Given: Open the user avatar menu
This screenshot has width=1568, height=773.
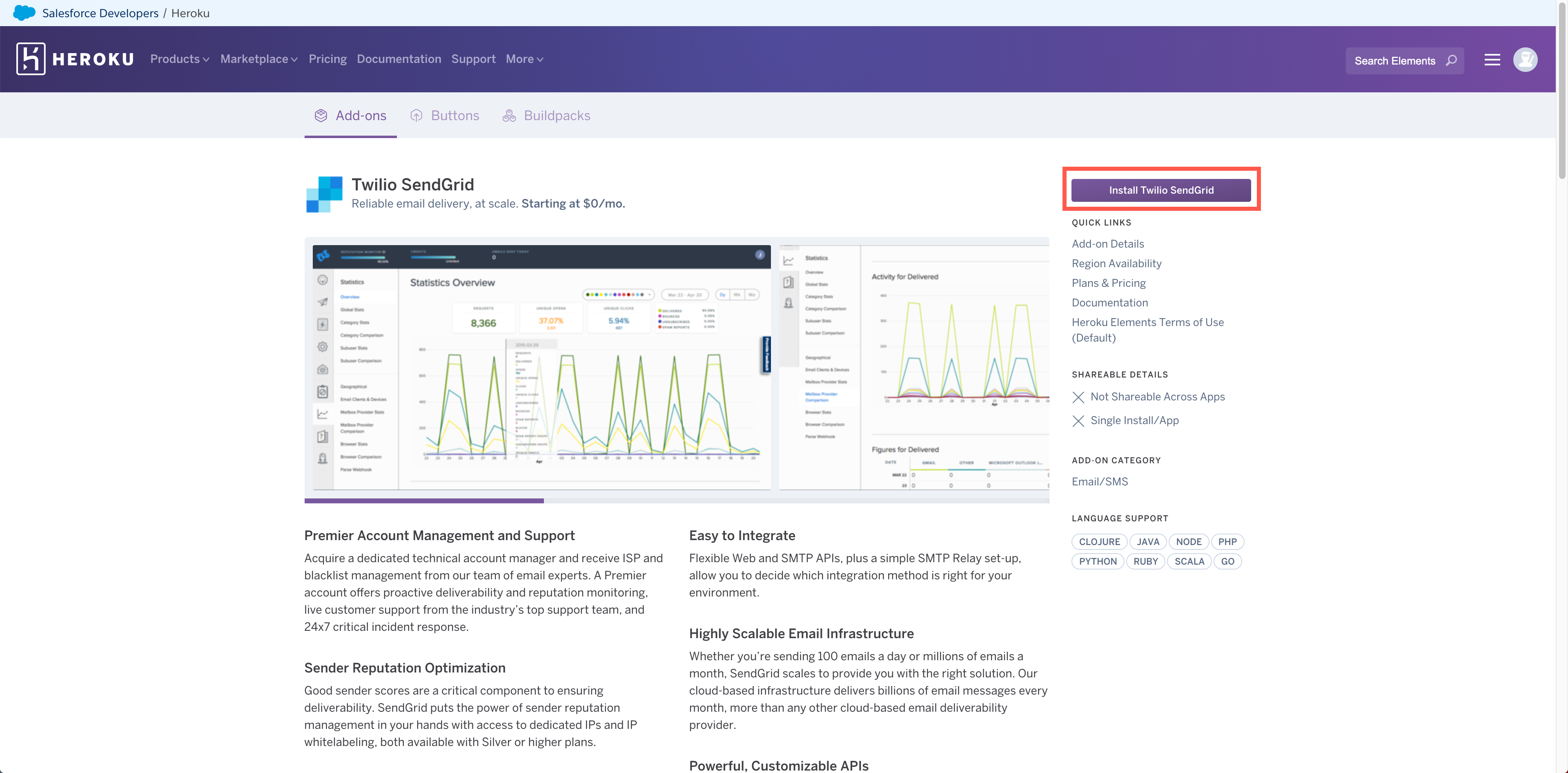Looking at the screenshot, I should [x=1525, y=60].
